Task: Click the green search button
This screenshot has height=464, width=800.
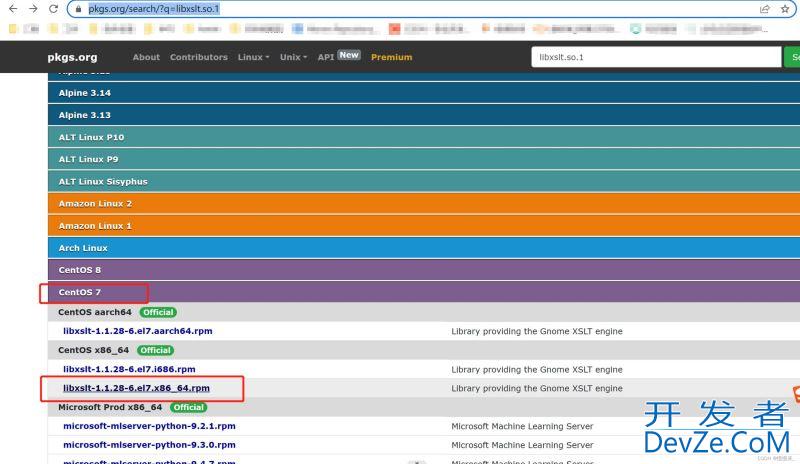Action: click(792, 57)
